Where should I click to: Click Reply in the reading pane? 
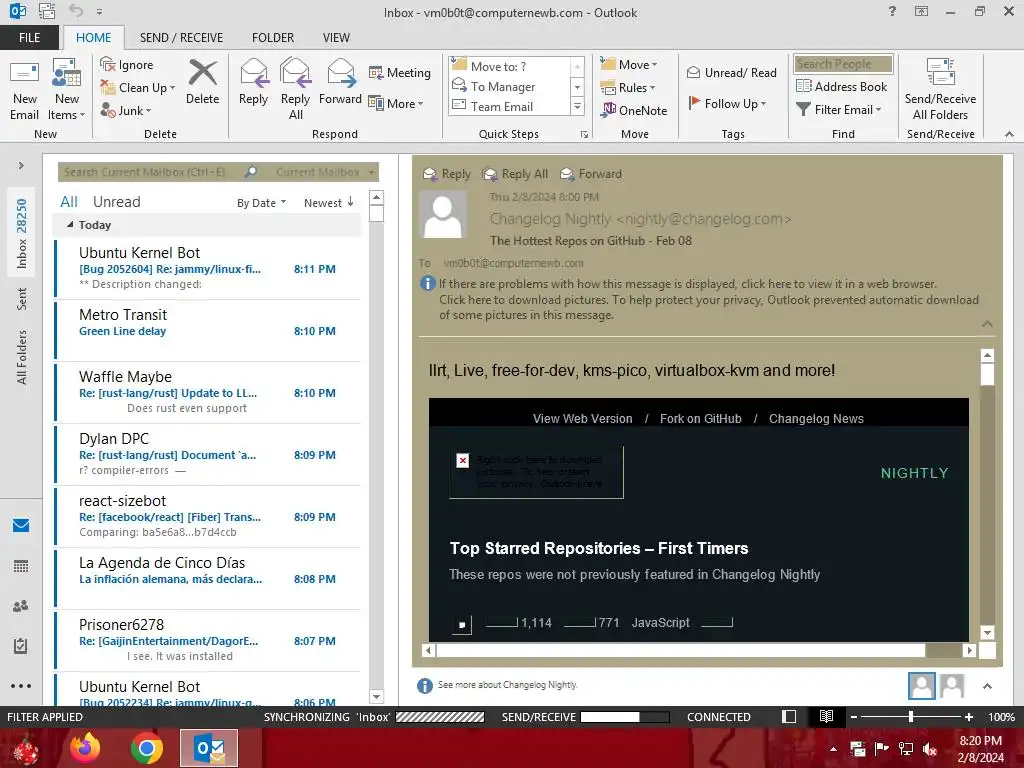pyautogui.click(x=447, y=174)
